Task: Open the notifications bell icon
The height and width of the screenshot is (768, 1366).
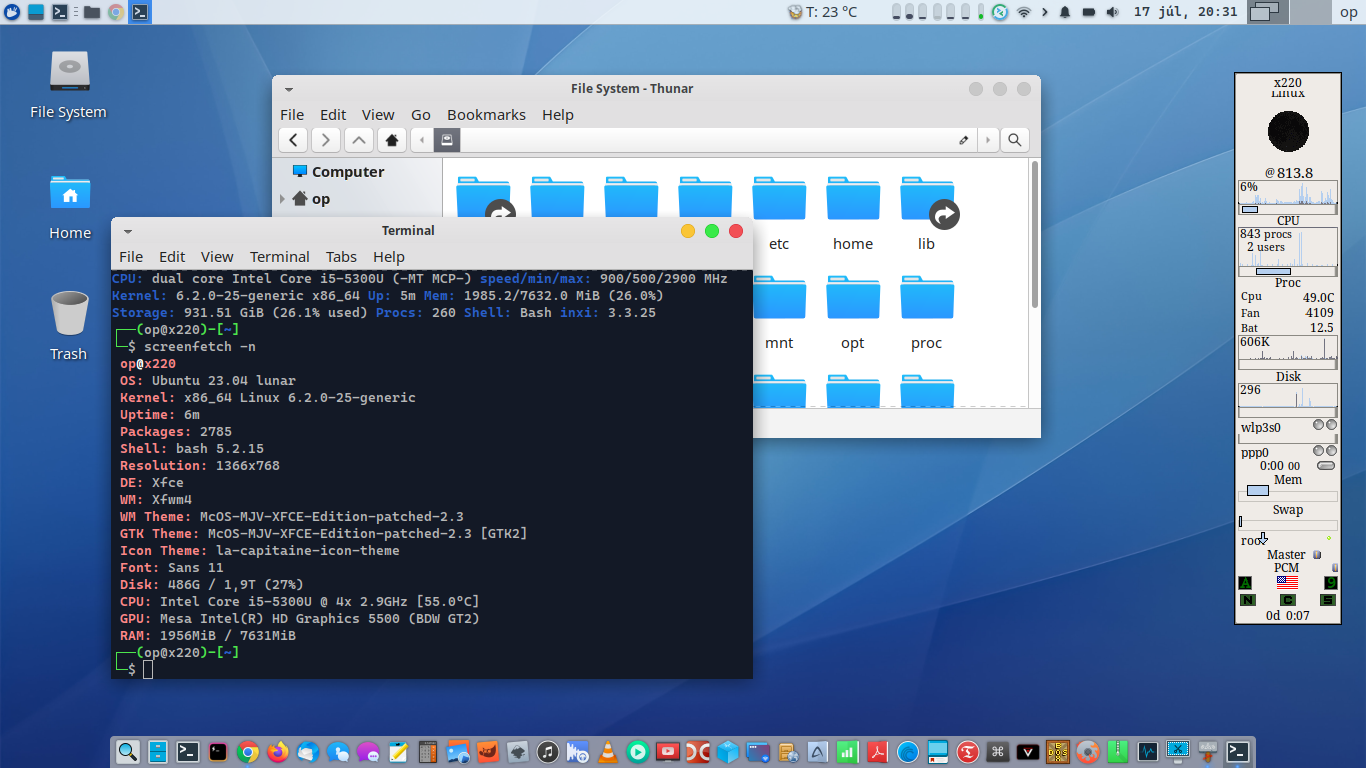Action: 1065,12
